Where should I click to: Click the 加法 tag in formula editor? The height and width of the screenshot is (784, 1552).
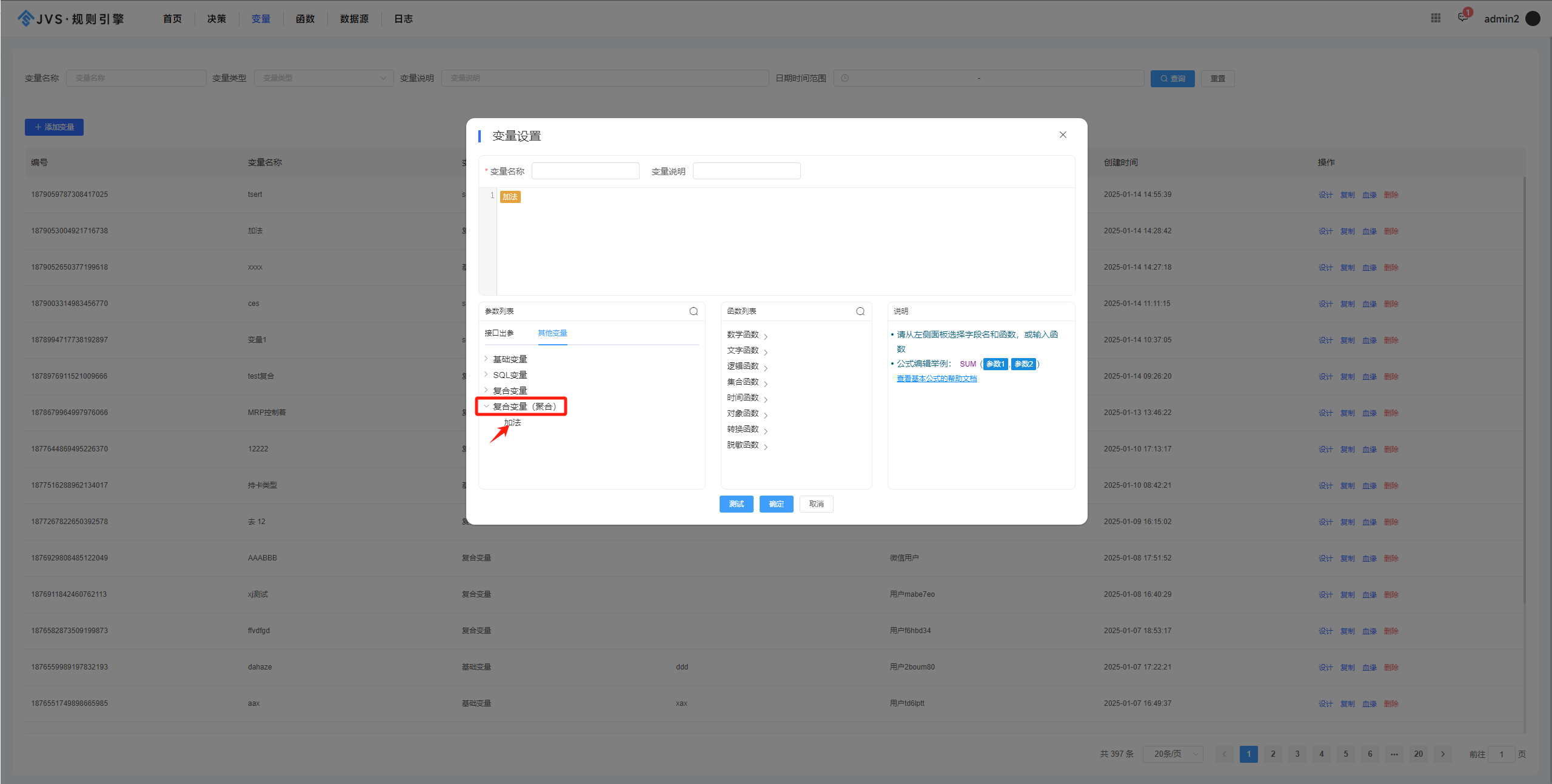(x=510, y=197)
